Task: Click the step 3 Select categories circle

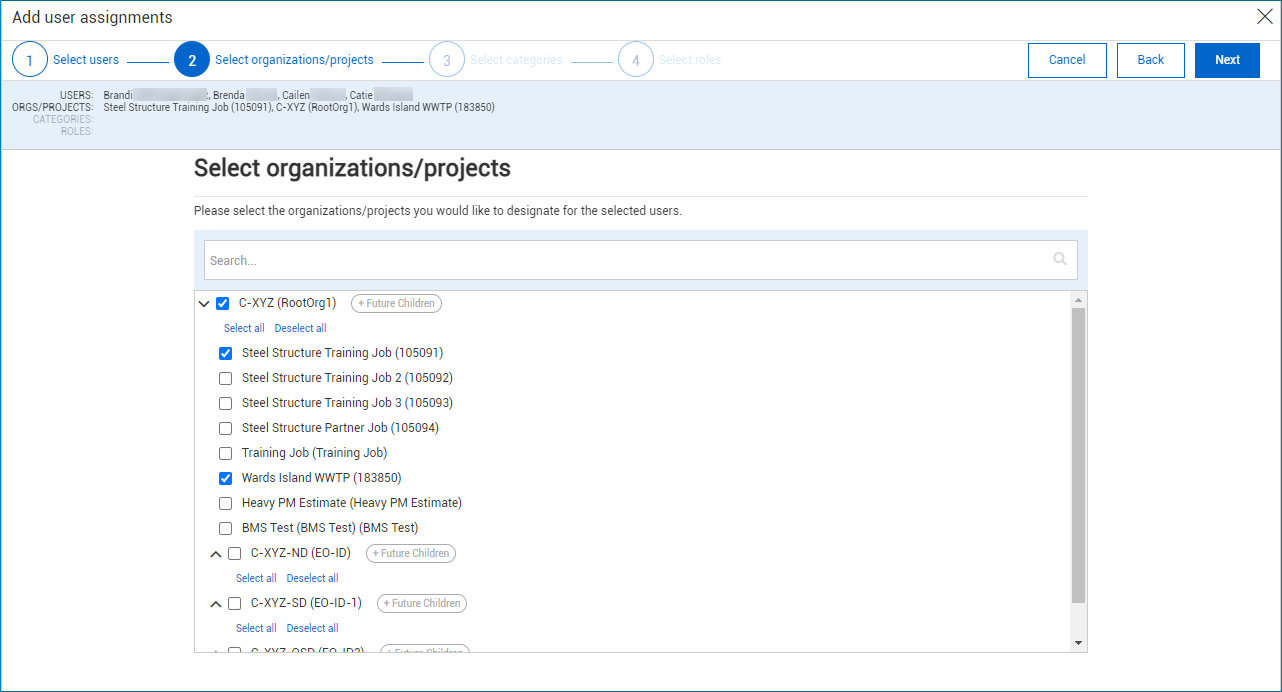Action: pos(447,58)
